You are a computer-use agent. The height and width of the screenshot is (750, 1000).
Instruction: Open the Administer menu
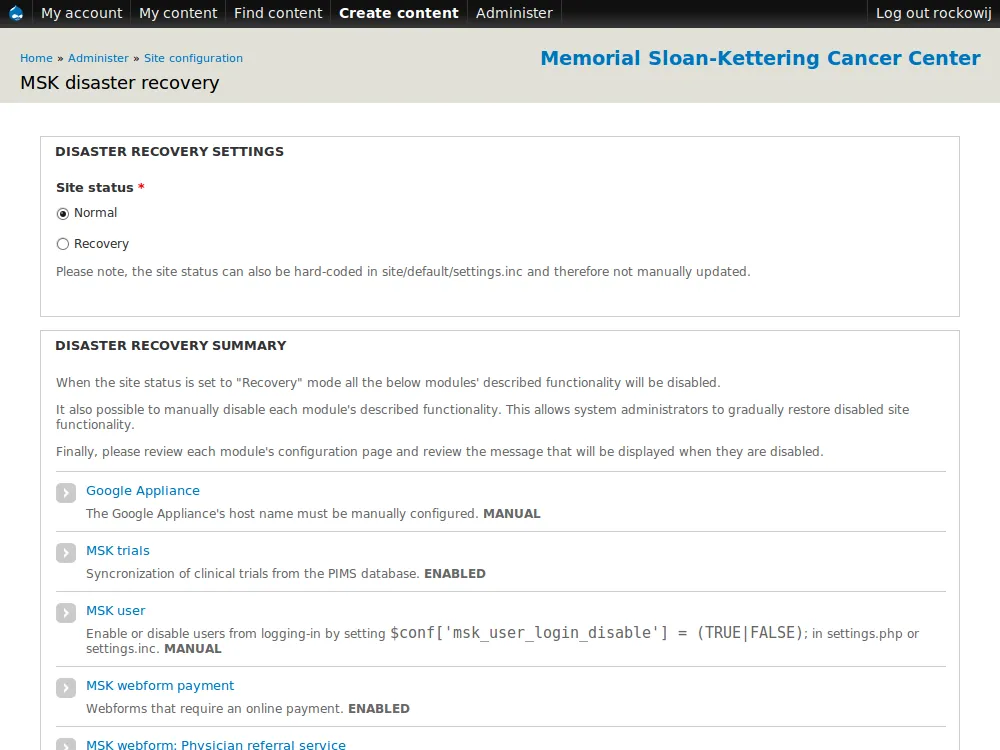pyautogui.click(x=514, y=13)
